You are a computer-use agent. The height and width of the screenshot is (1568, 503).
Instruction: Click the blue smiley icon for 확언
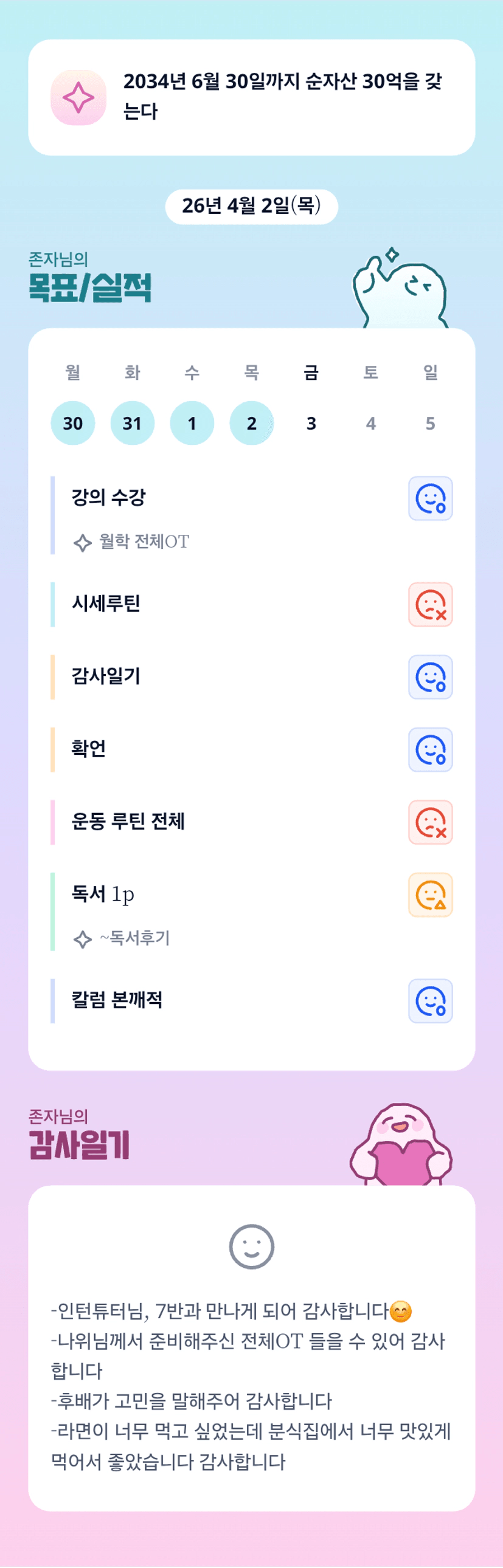pos(430,749)
